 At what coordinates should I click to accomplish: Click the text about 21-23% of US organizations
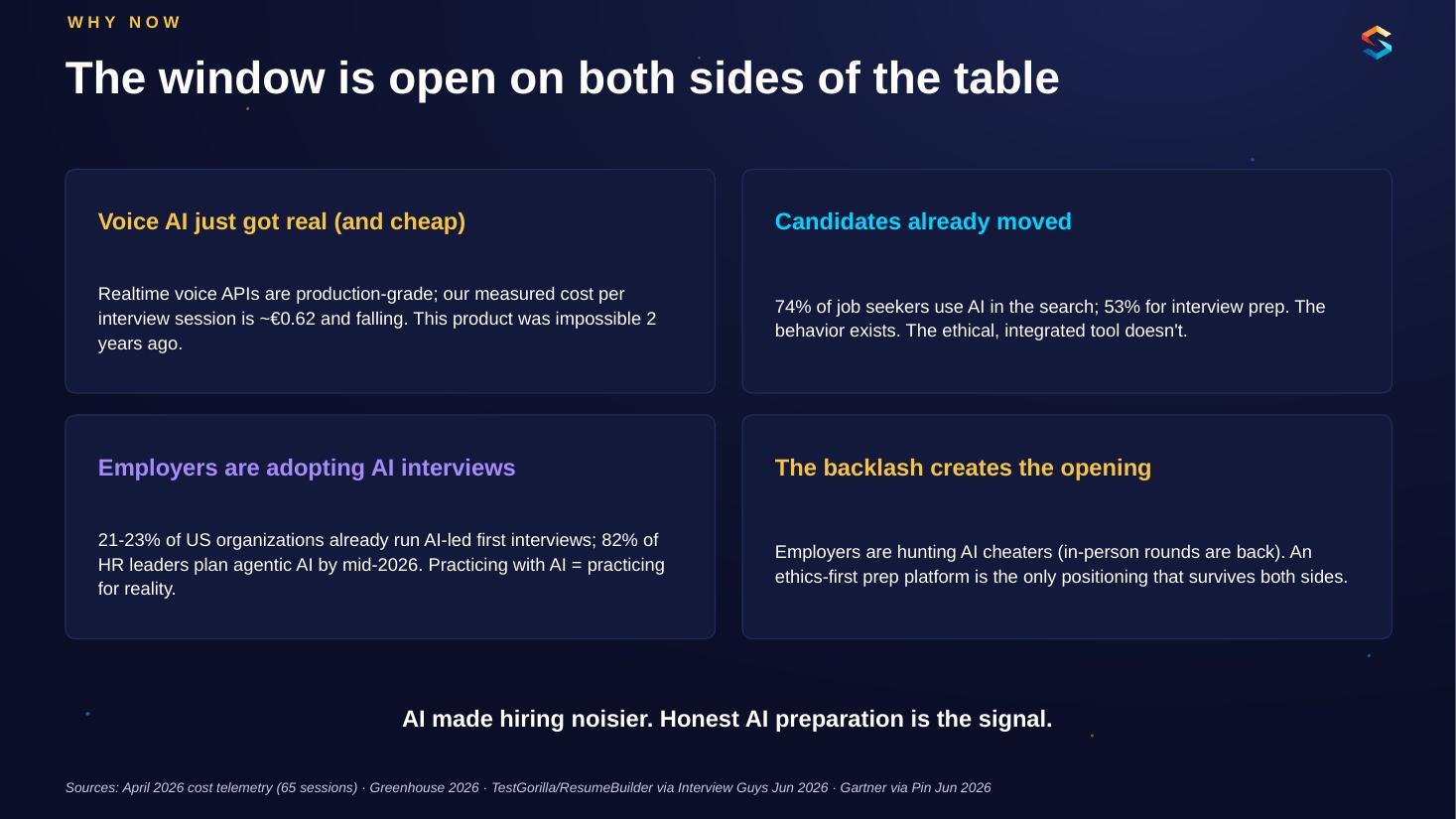click(381, 564)
